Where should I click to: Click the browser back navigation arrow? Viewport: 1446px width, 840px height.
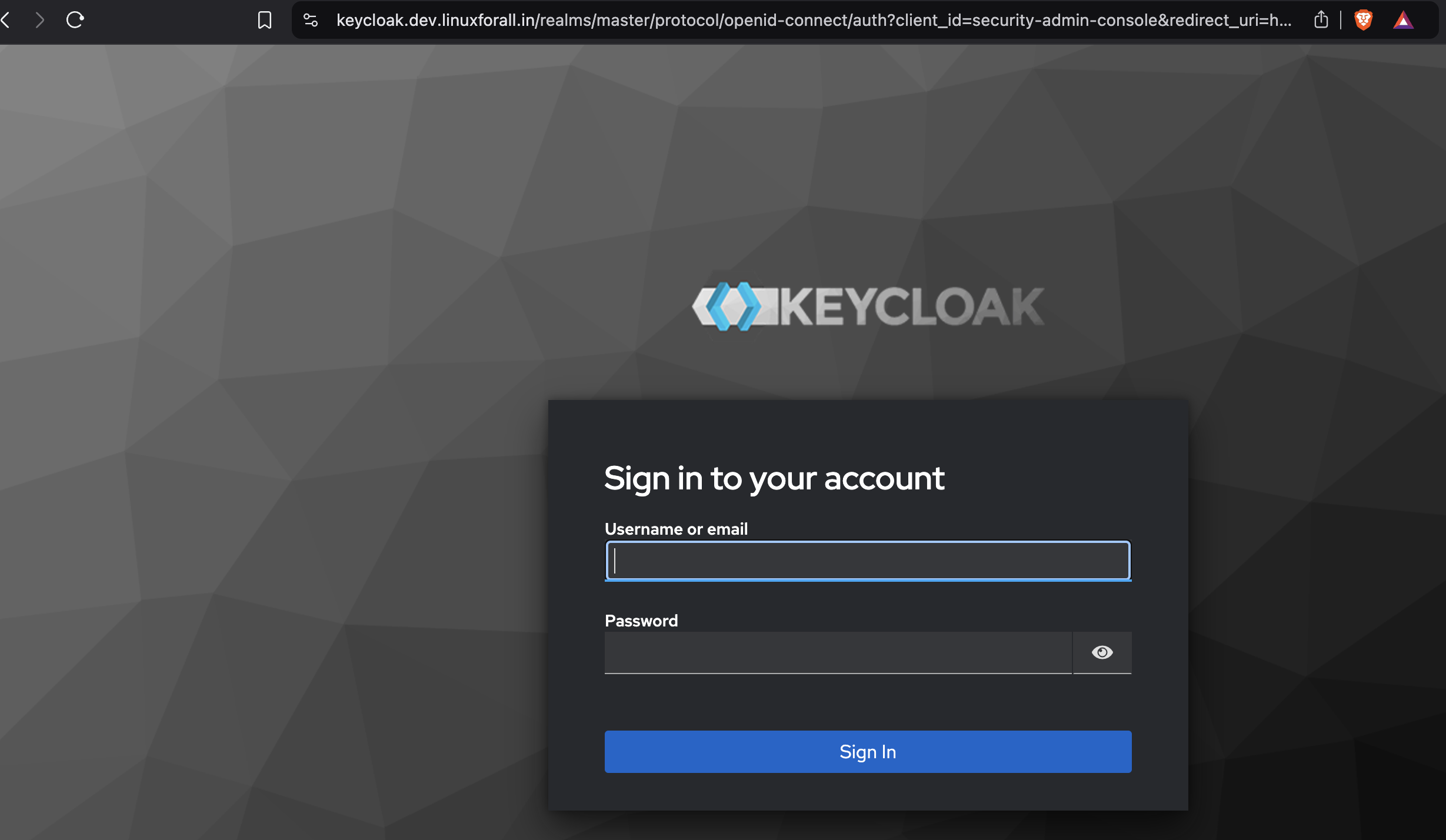[x=7, y=19]
